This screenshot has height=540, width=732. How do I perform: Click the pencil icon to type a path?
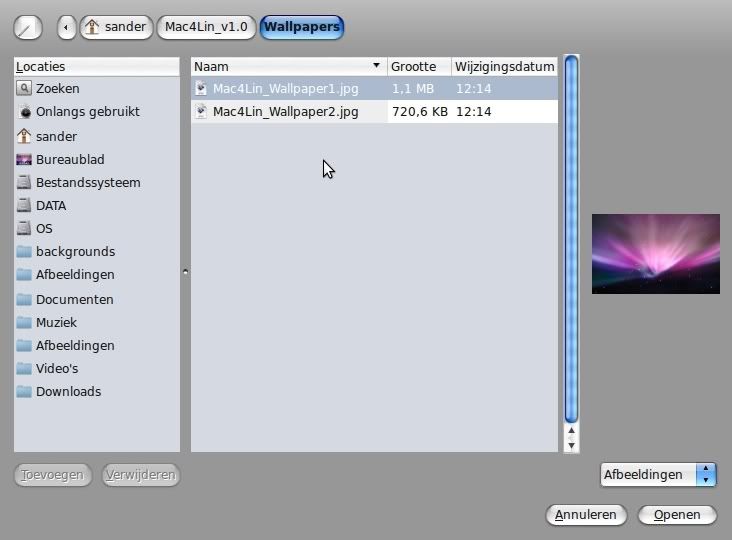(x=28, y=27)
